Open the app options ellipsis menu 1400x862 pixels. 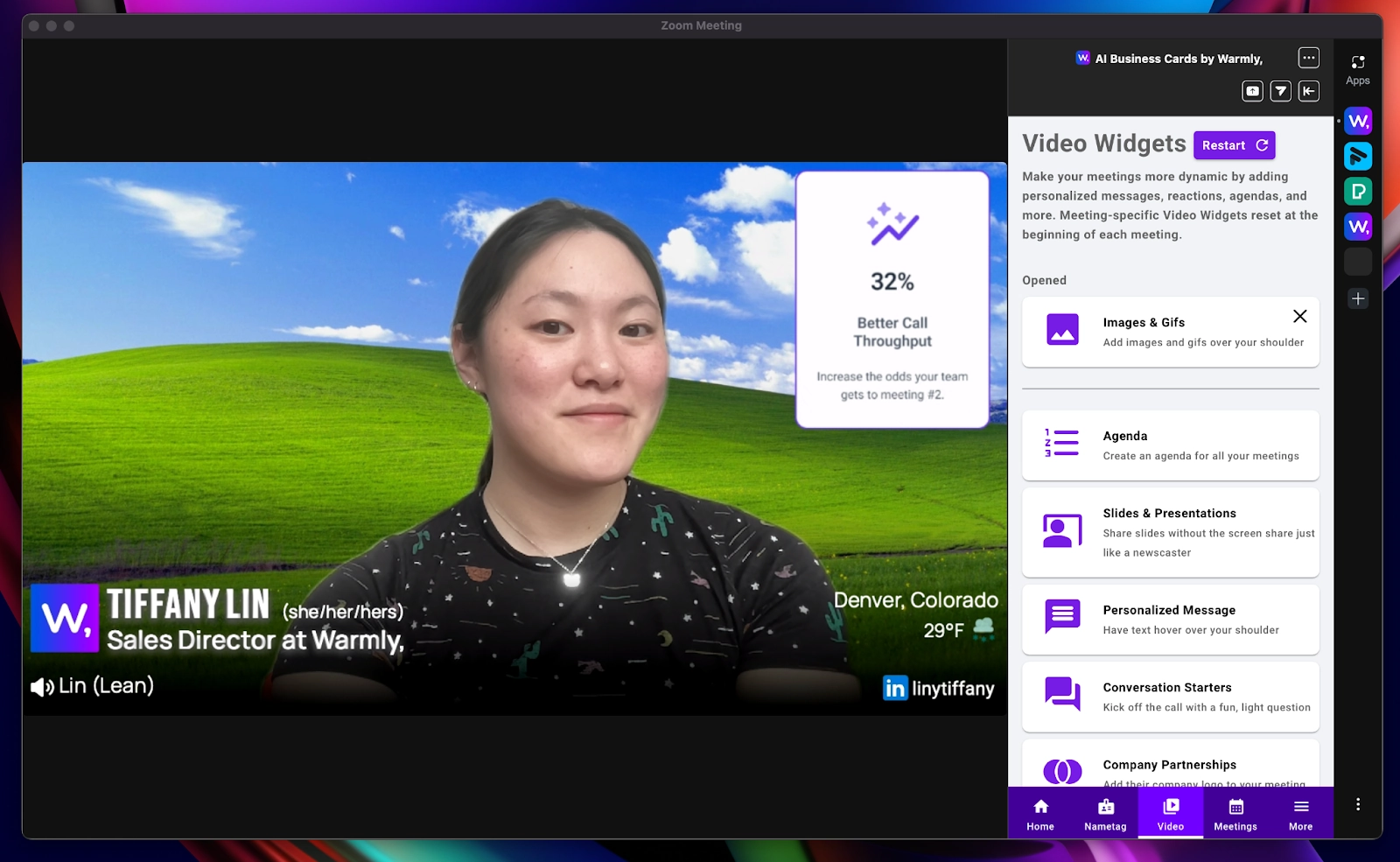1308,58
